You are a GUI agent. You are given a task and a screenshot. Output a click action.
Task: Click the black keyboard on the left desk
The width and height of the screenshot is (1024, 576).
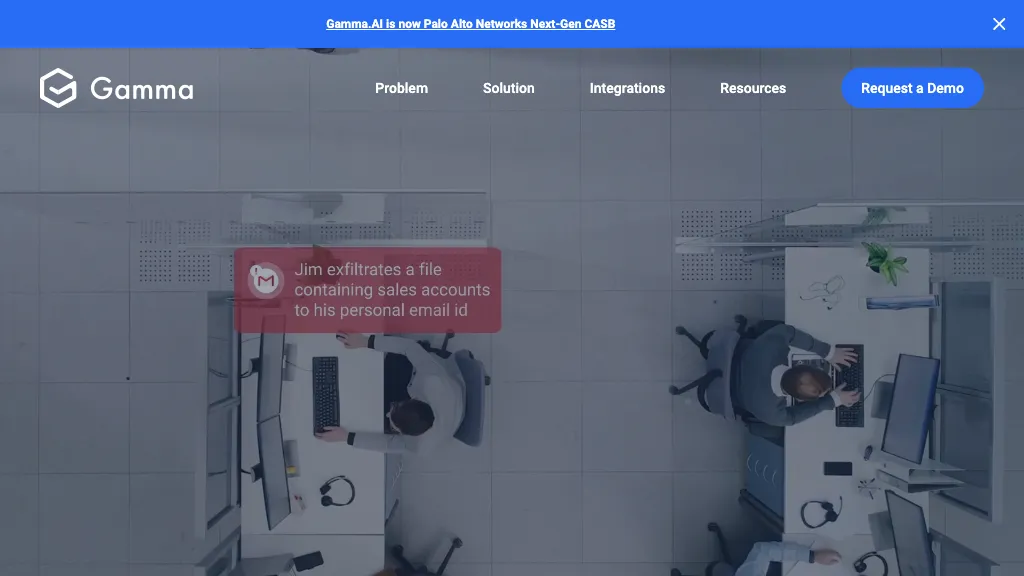click(326, 395)
